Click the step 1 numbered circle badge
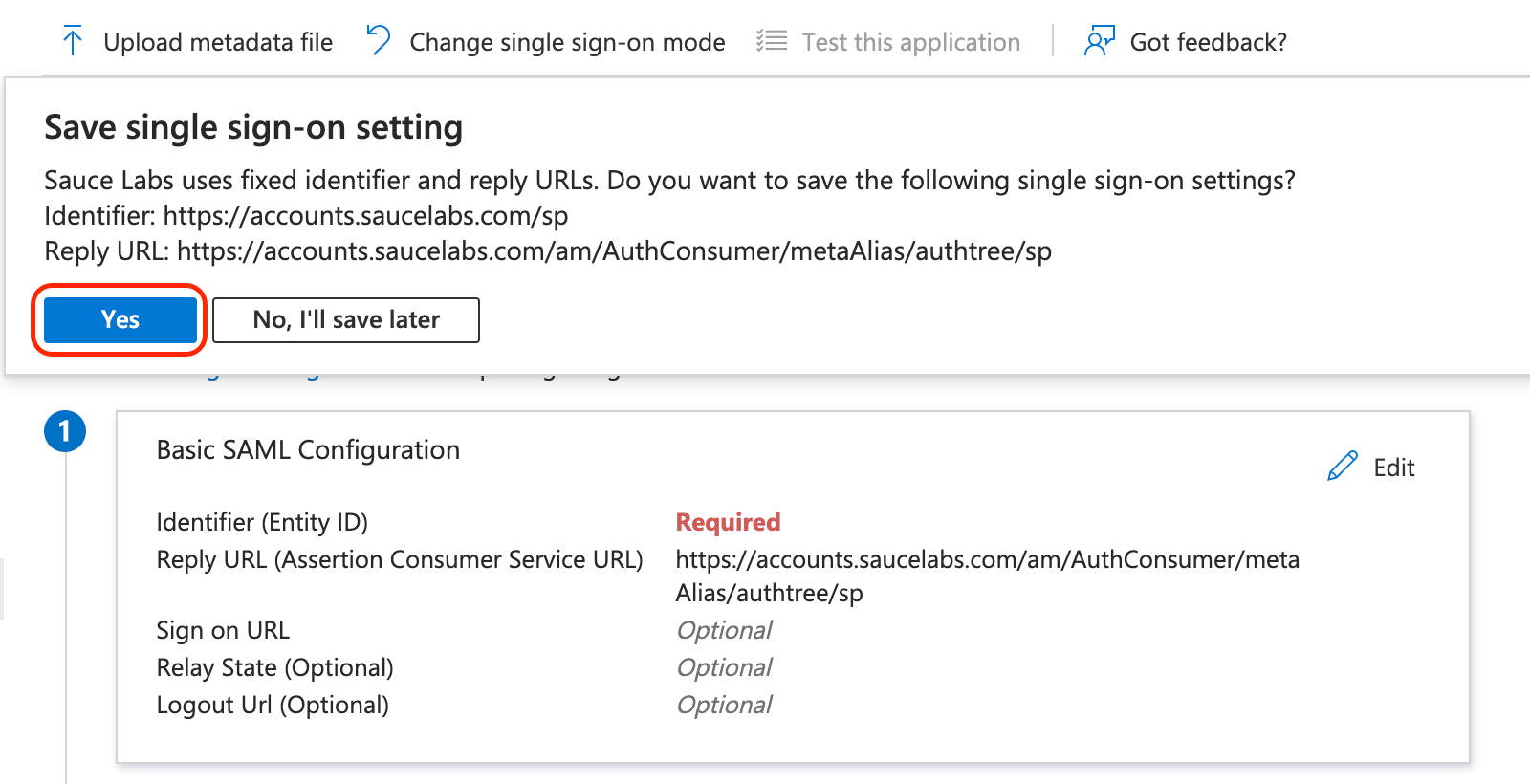Viewport: 1530px width, 784px height. tap(65, 430)
